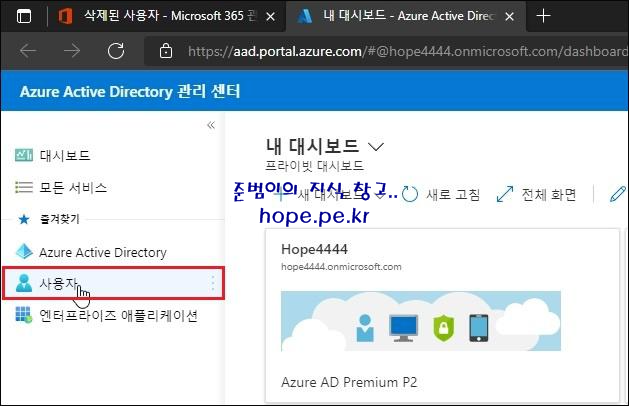
Task: Open 대시보드 in the sidebar
Action: pos(65,156)
